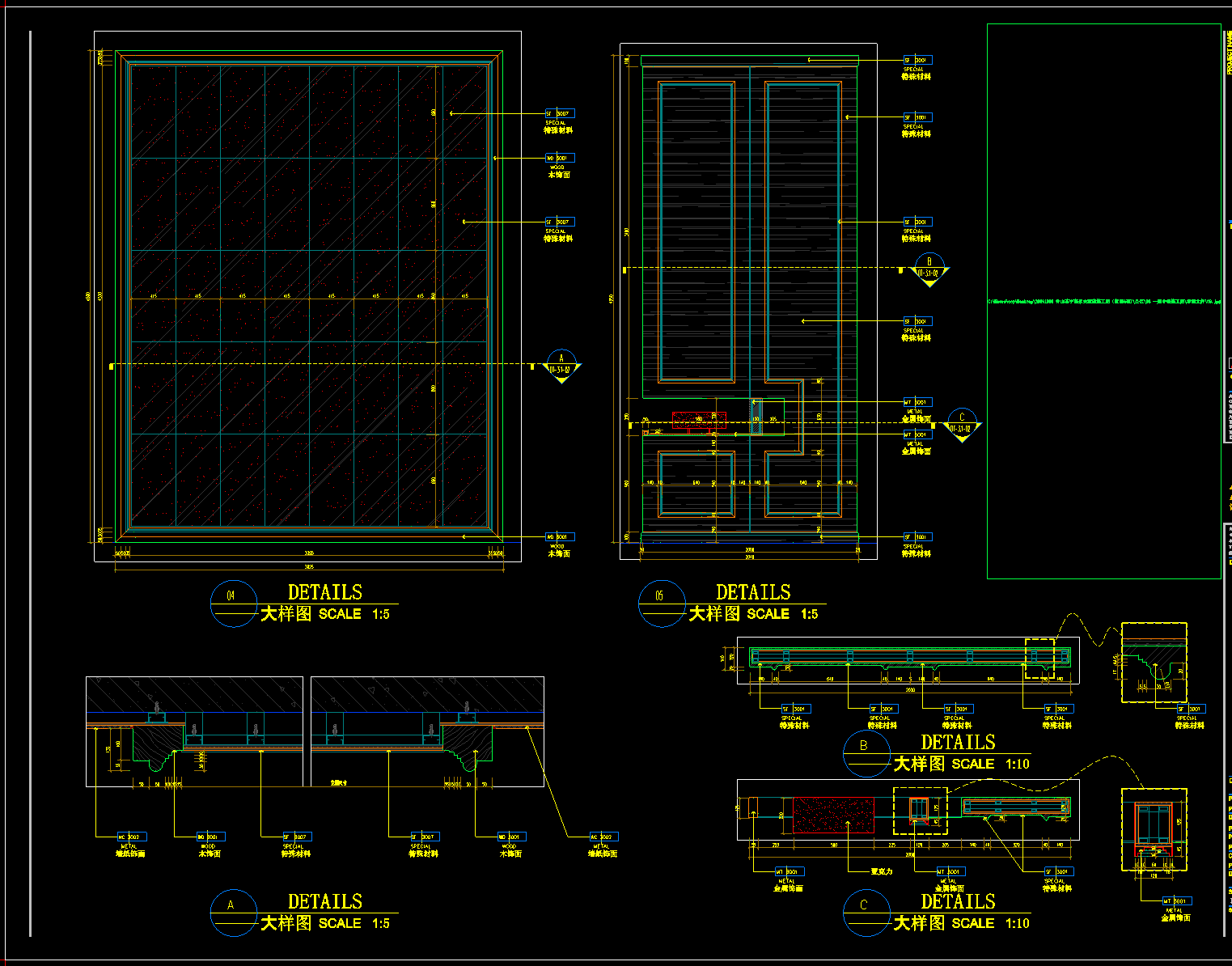Click the green file path text in right panel

pos(1104,301)
